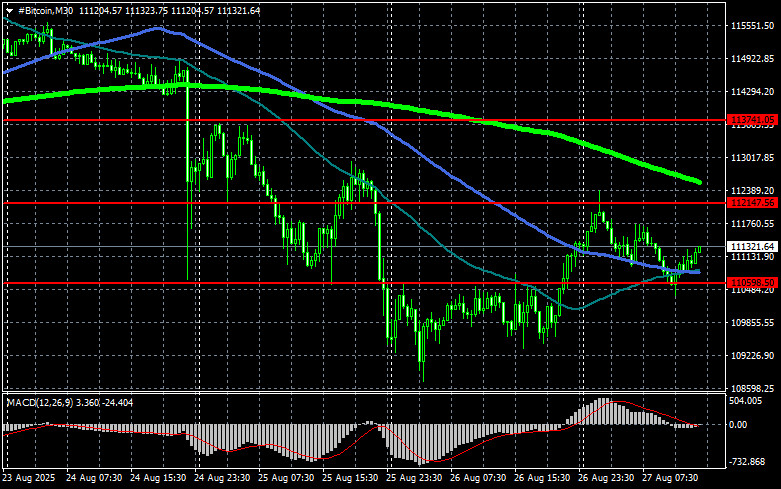Click the tallest positive MACD histogram bars

(x=604, y=411)
